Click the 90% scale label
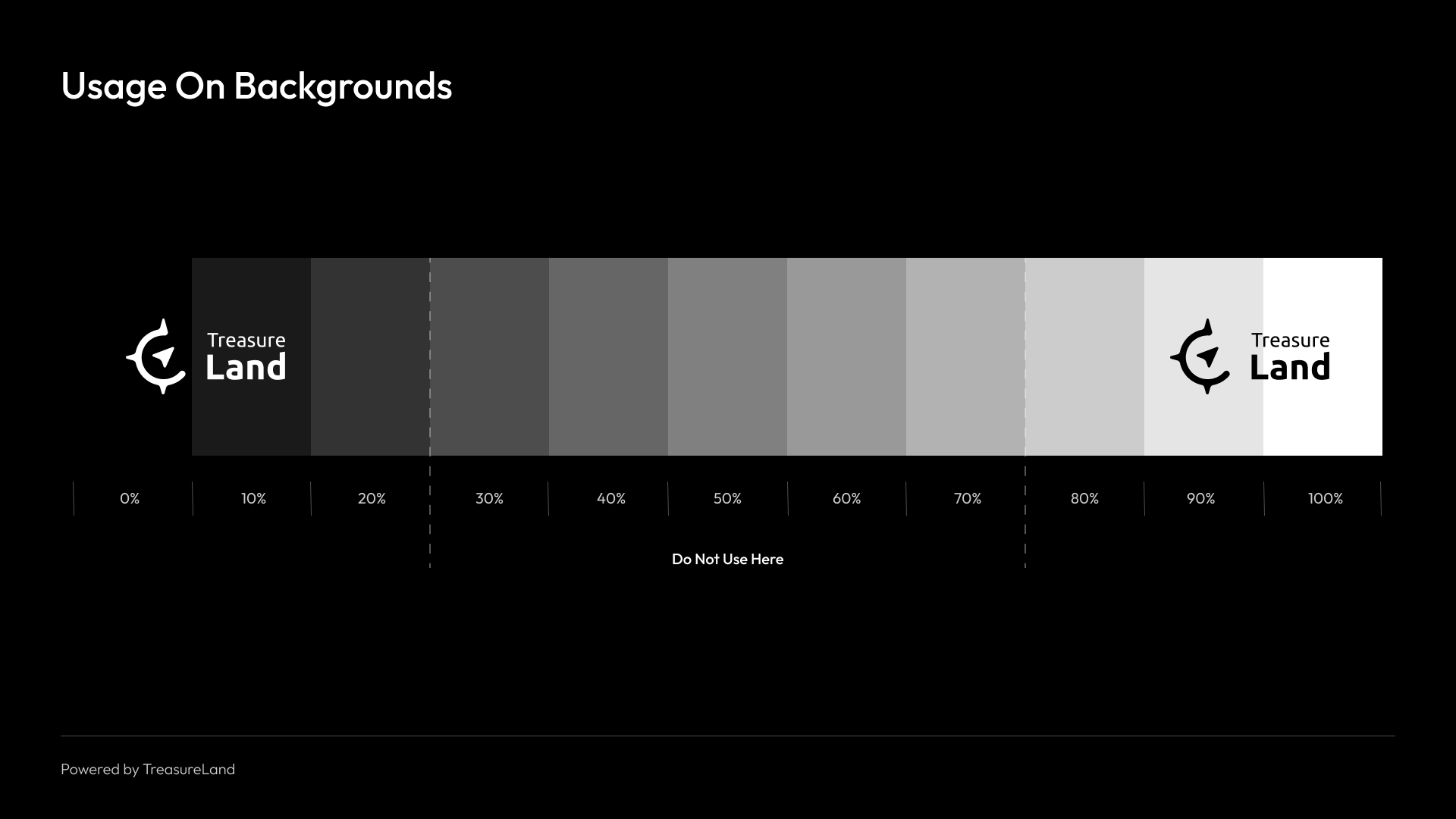Viewport: 1456px width, 819px height. (1200, 499)
